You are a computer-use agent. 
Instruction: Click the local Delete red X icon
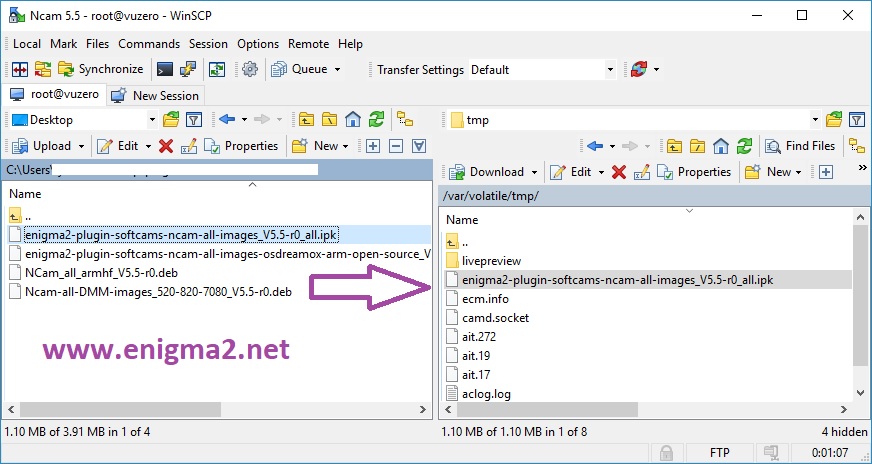(x=166, y=146)
